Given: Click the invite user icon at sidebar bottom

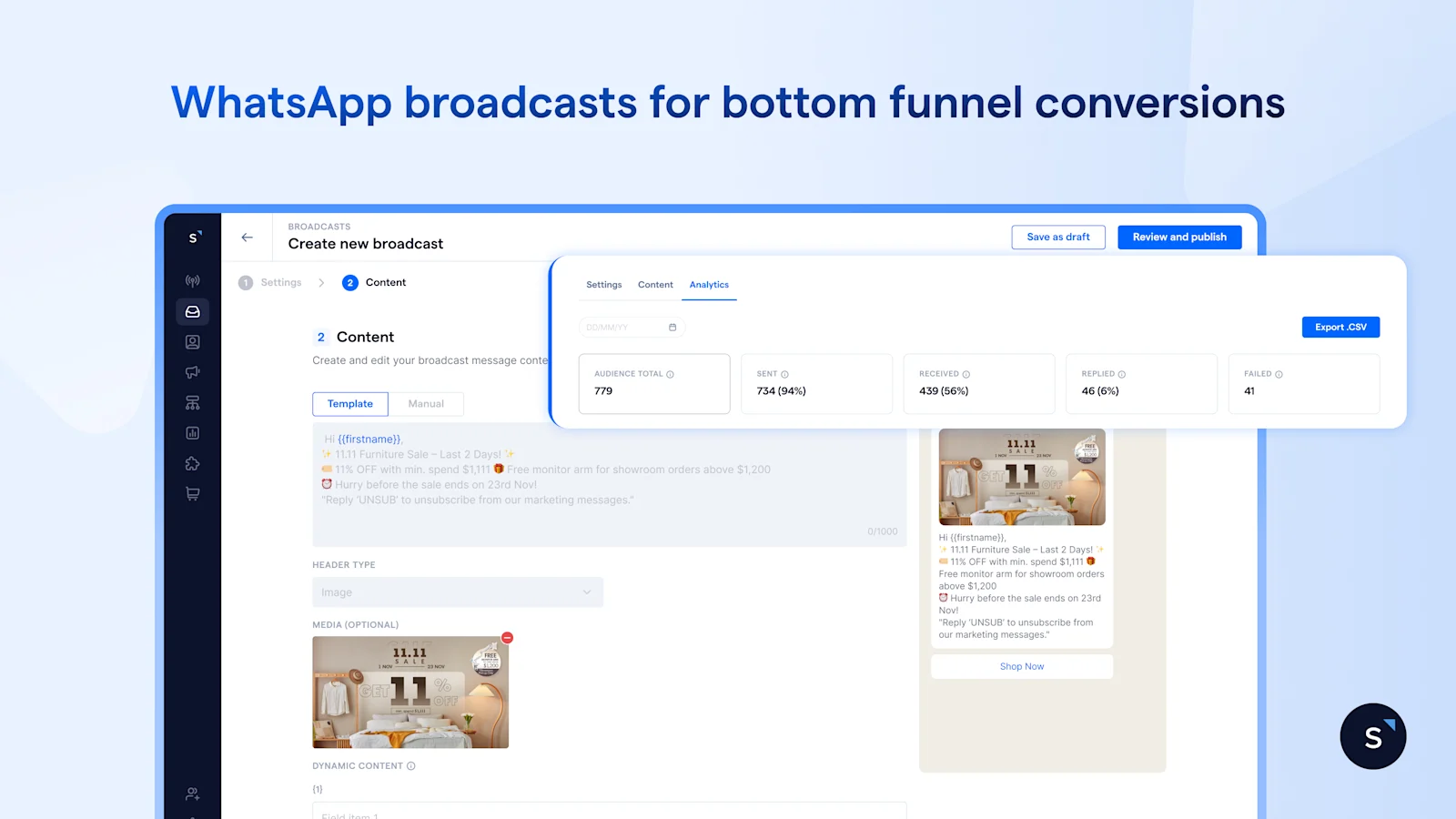Looking at the screenshot, I should [192, 794].
